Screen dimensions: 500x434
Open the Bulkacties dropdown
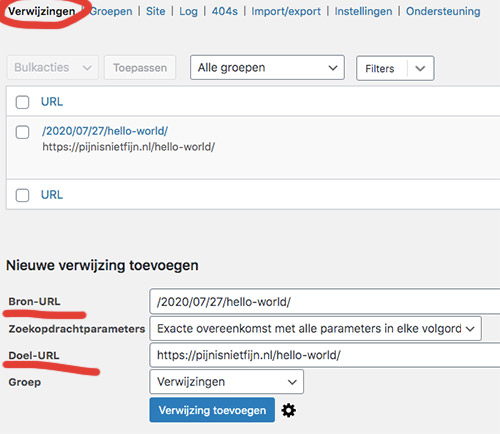(x=53, y=68)
